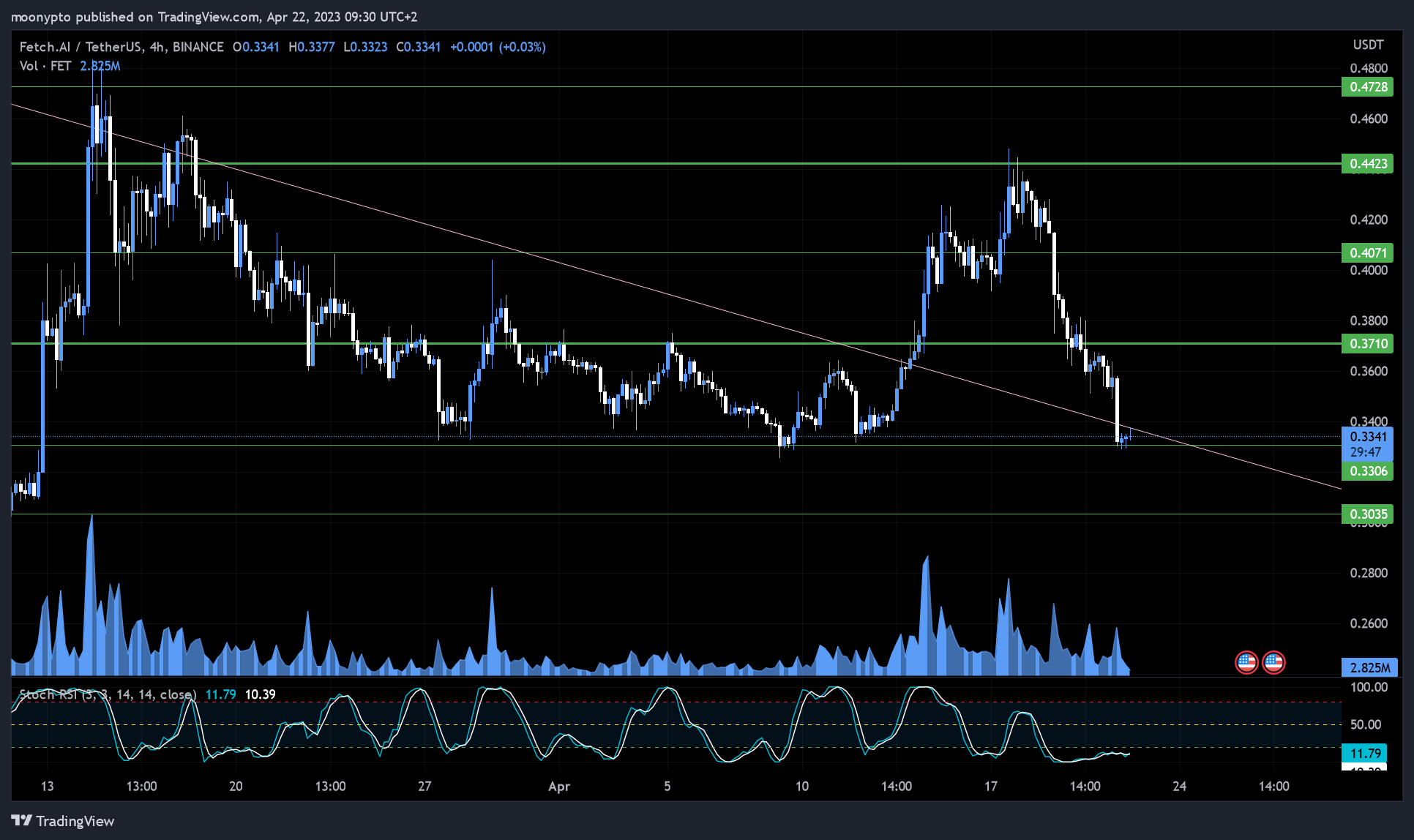Image resolution: width=1414 pixels, height=840 pixels.
Task: Click the candle countdown 29:47 label
Action: tap(1367, 453)
